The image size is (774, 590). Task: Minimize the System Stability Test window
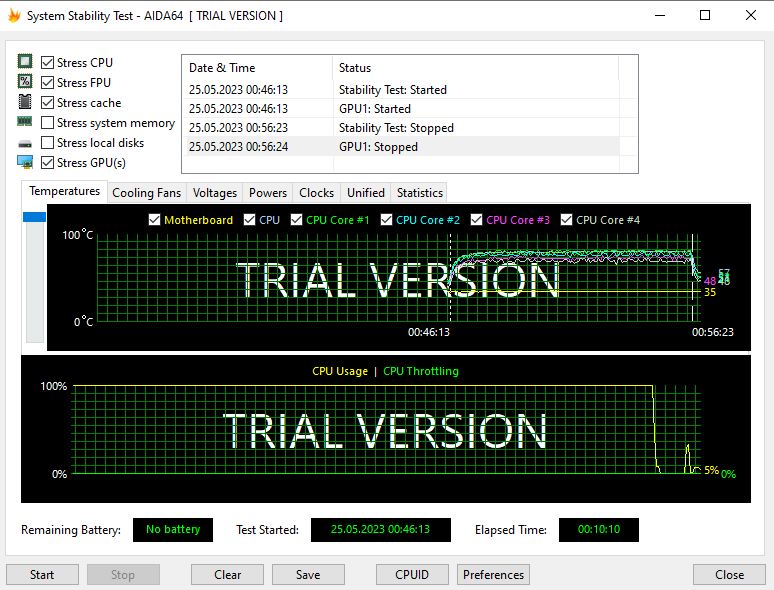click(x=660, y=15)
